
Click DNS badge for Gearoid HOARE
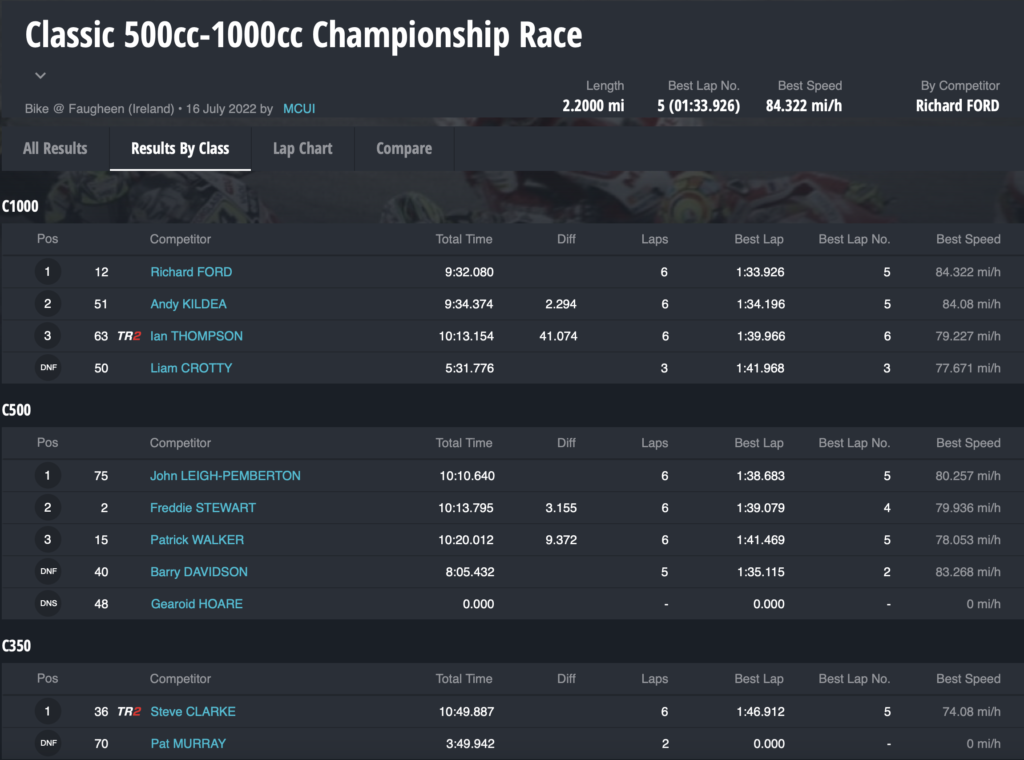(x=48, y=603)
